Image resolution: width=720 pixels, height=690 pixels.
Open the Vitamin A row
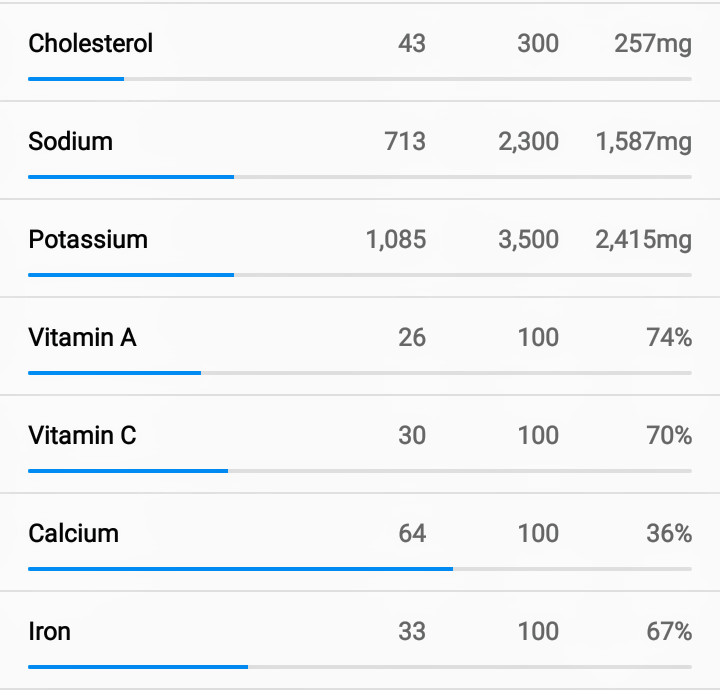point(360,346)
